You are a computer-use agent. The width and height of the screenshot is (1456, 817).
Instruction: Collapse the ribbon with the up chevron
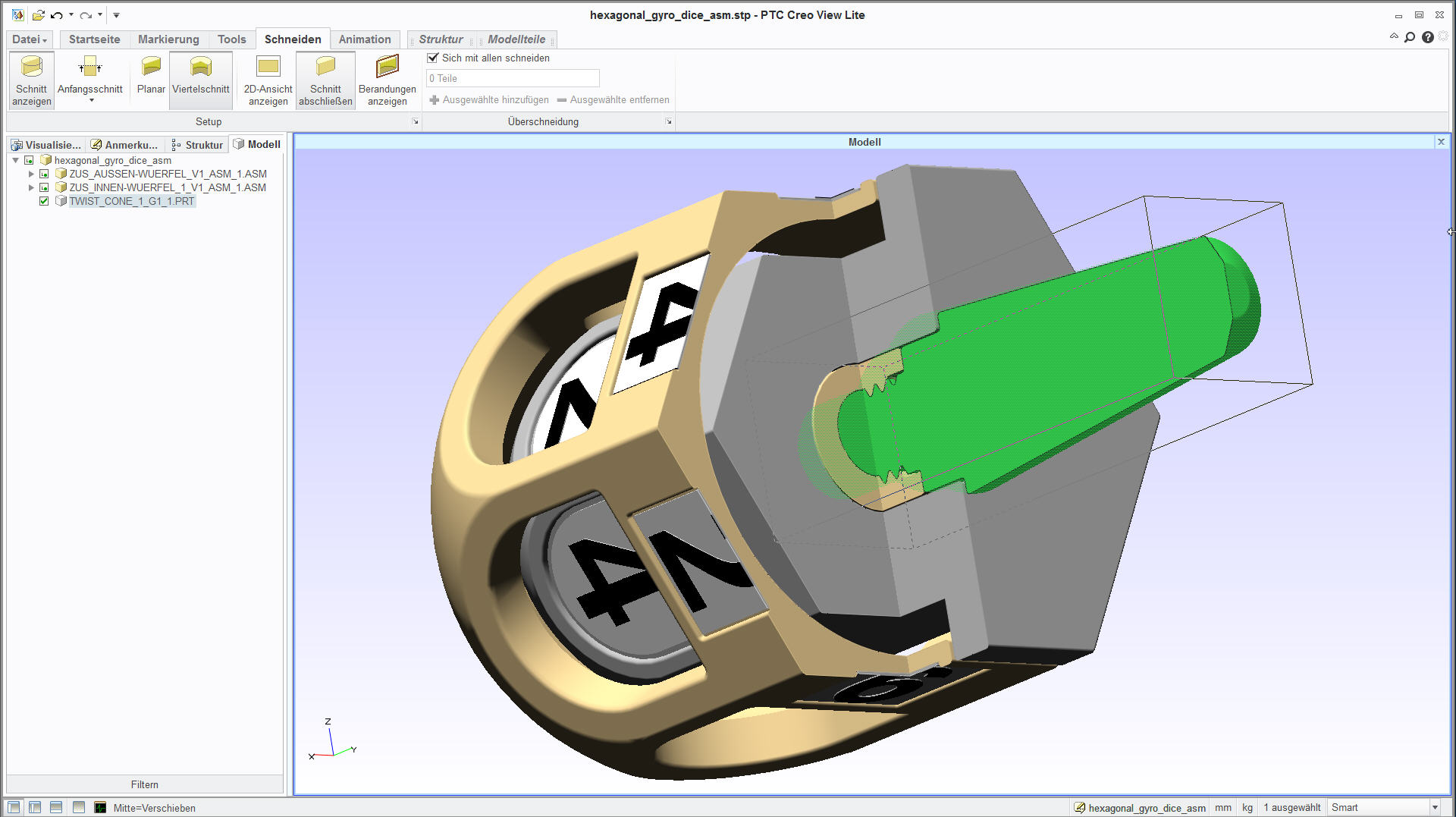click(1394, 36)
